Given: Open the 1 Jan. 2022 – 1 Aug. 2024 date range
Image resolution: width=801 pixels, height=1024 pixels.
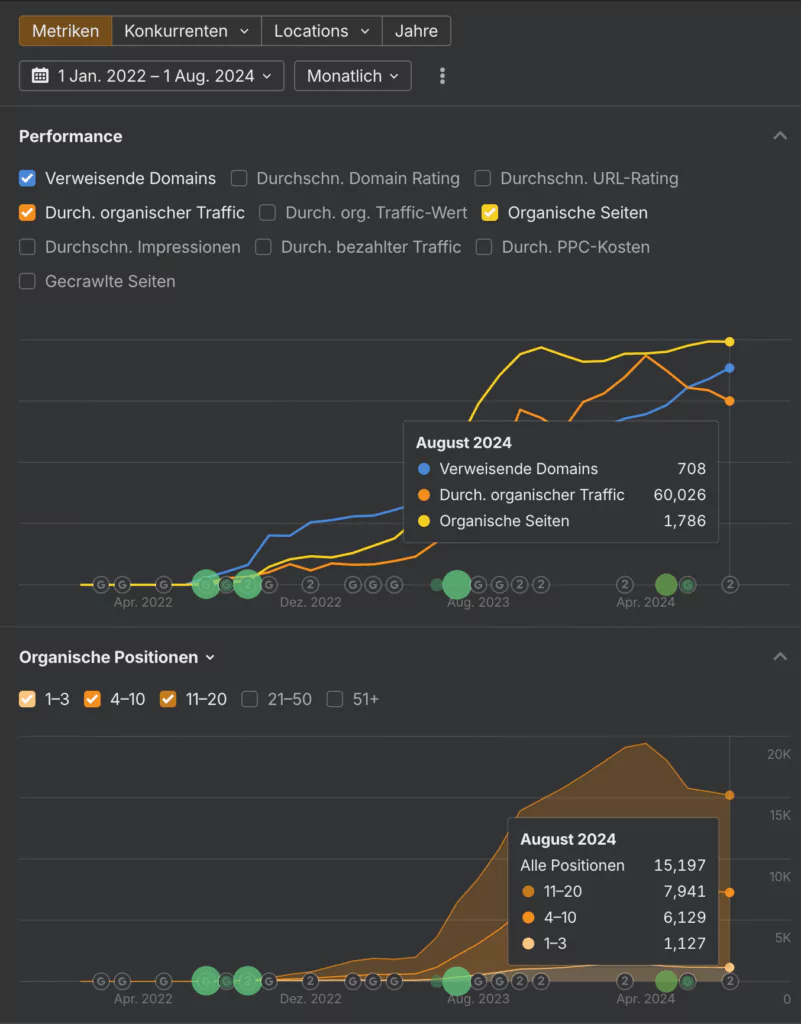Looking at the screenshot, I should click(x=150, y=75).
